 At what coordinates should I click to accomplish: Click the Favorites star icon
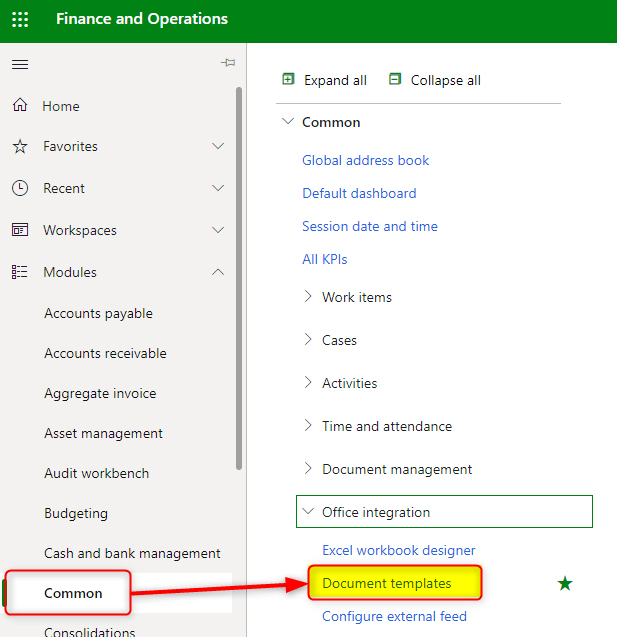click(x=20, y=147)
